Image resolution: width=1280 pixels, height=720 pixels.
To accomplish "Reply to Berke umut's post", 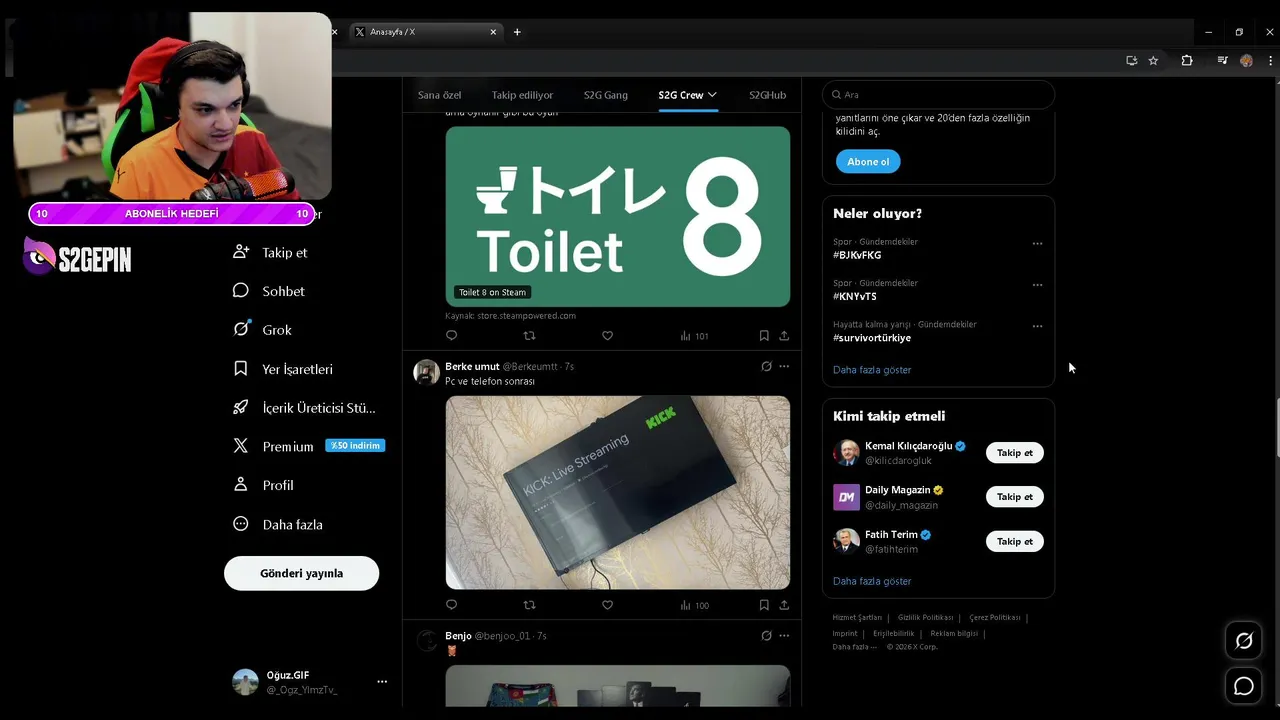I will click(451, 605).
